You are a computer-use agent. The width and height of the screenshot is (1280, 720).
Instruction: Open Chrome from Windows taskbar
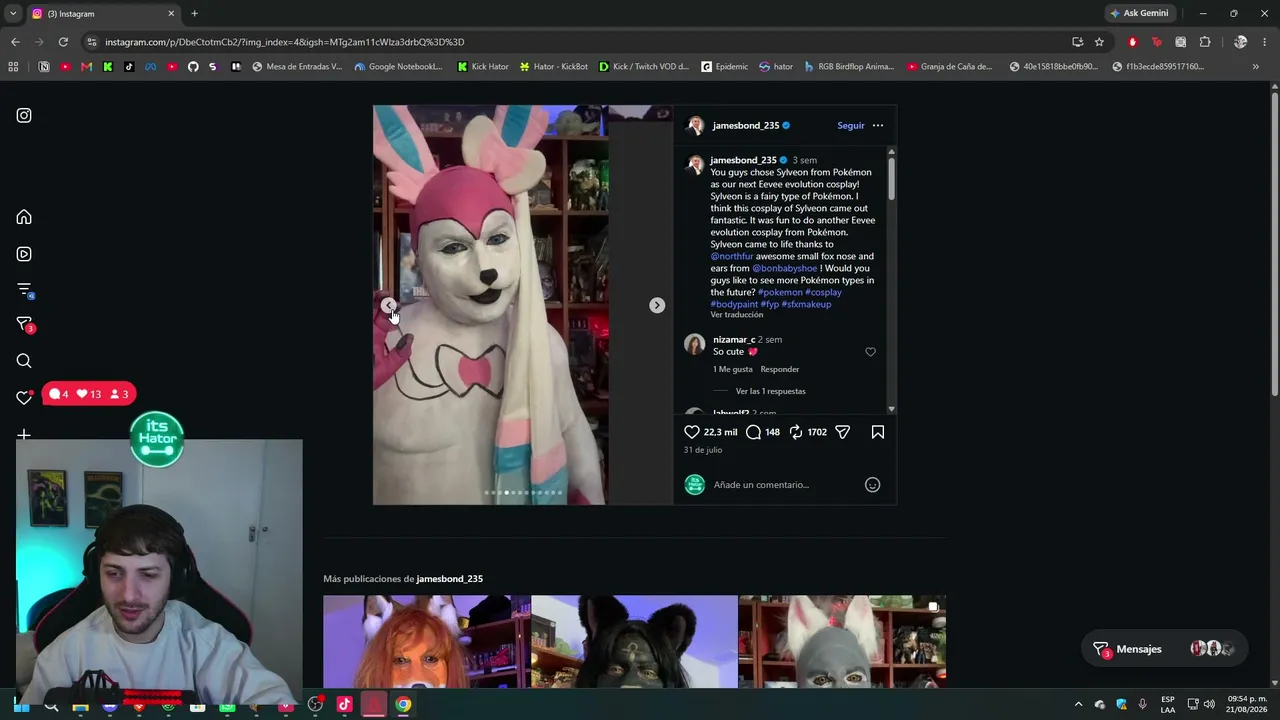(x=403, y=705)
